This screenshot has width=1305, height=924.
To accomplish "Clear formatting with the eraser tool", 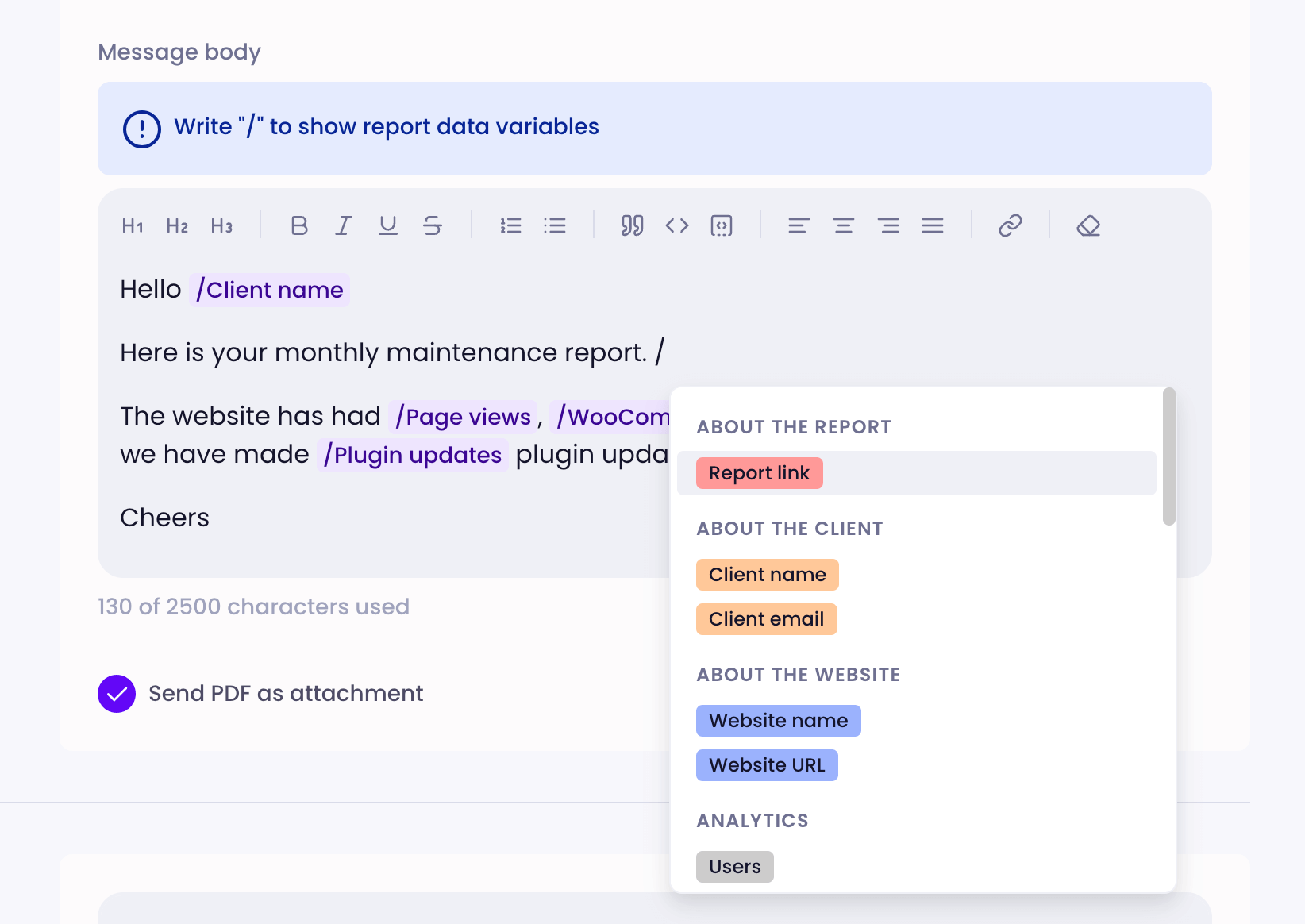I will (1087, 225).
